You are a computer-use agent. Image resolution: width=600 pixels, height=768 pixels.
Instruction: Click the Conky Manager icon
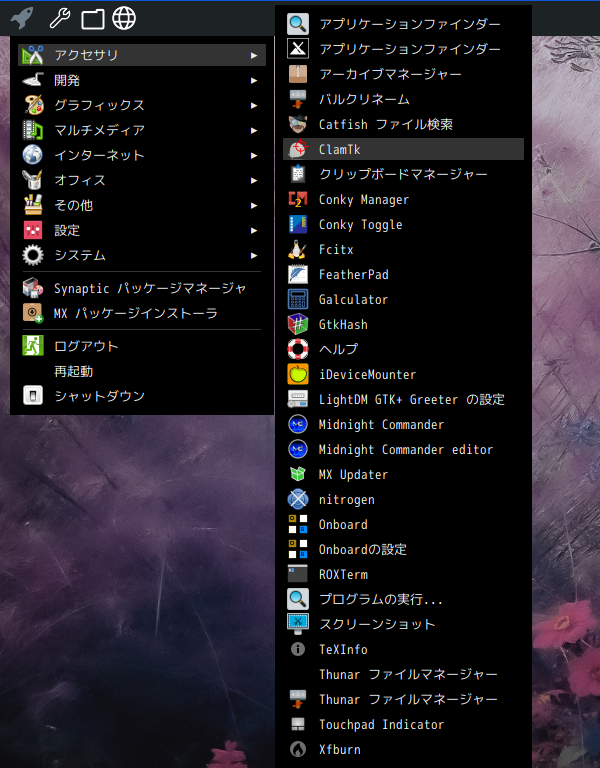pos(298,199)
